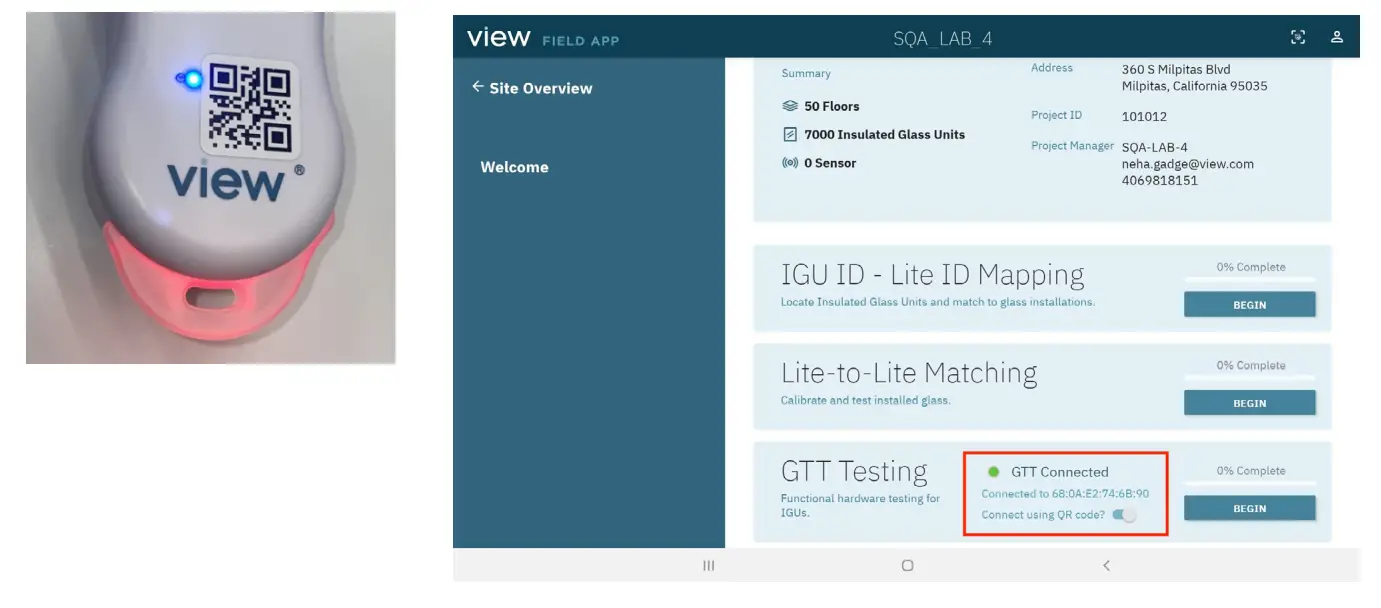Image resolution: width=1381 pixels, height=608 pixels.
Task: Tap the Android home button icon
Action: [907, 565]
